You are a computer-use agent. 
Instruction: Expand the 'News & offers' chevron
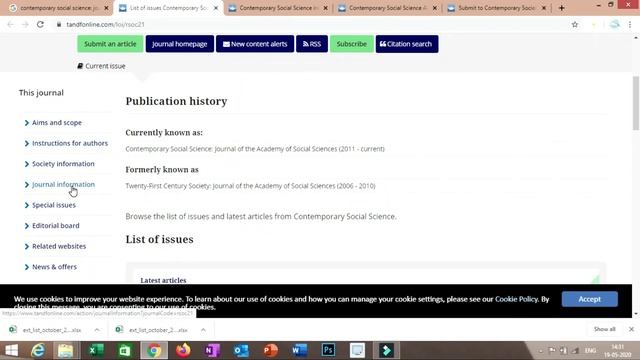click(27, 267)
